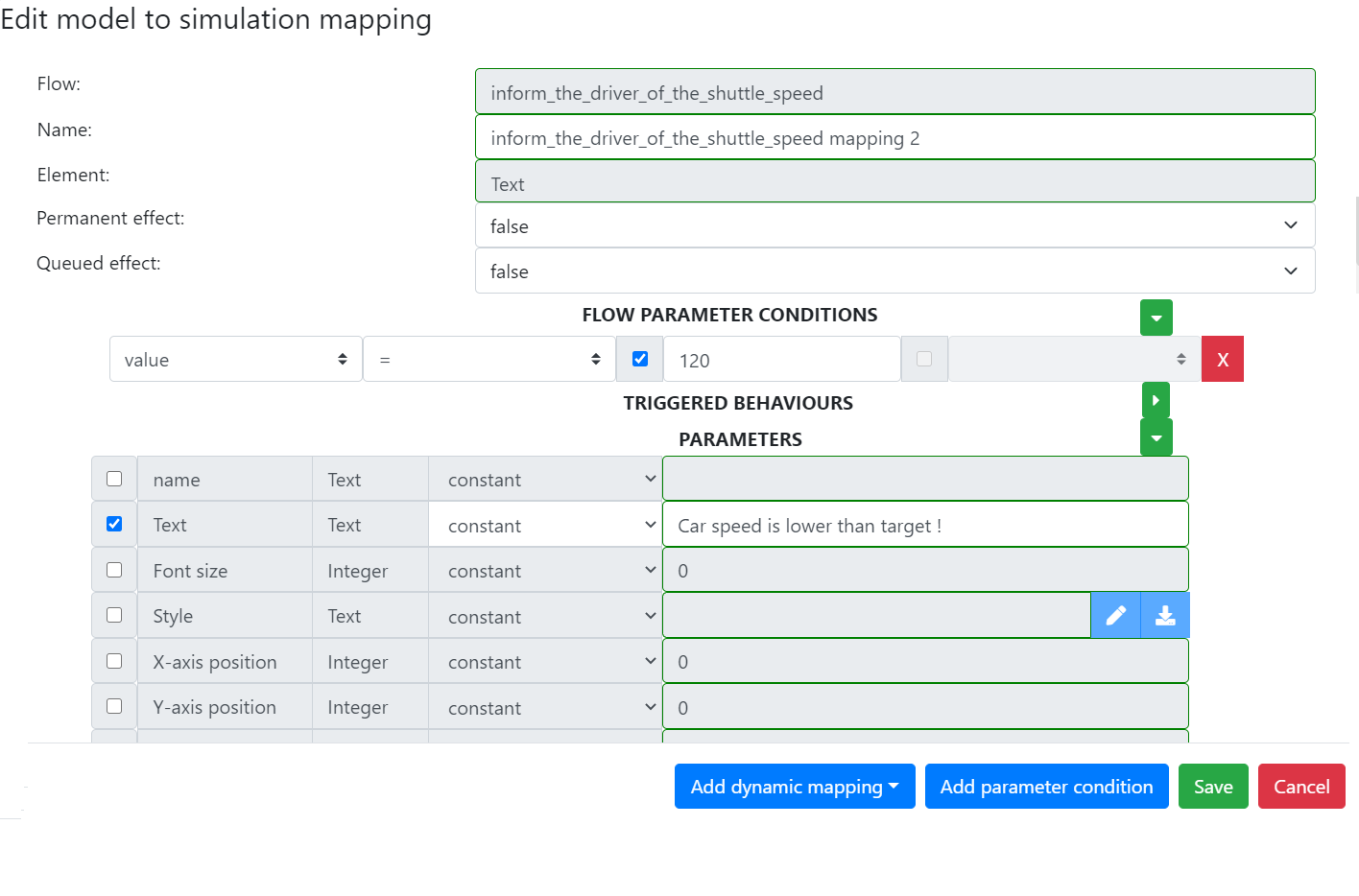Click the 'Permanent effect:' label
This screenshot has width=1359, height=896.
point(110,218)
